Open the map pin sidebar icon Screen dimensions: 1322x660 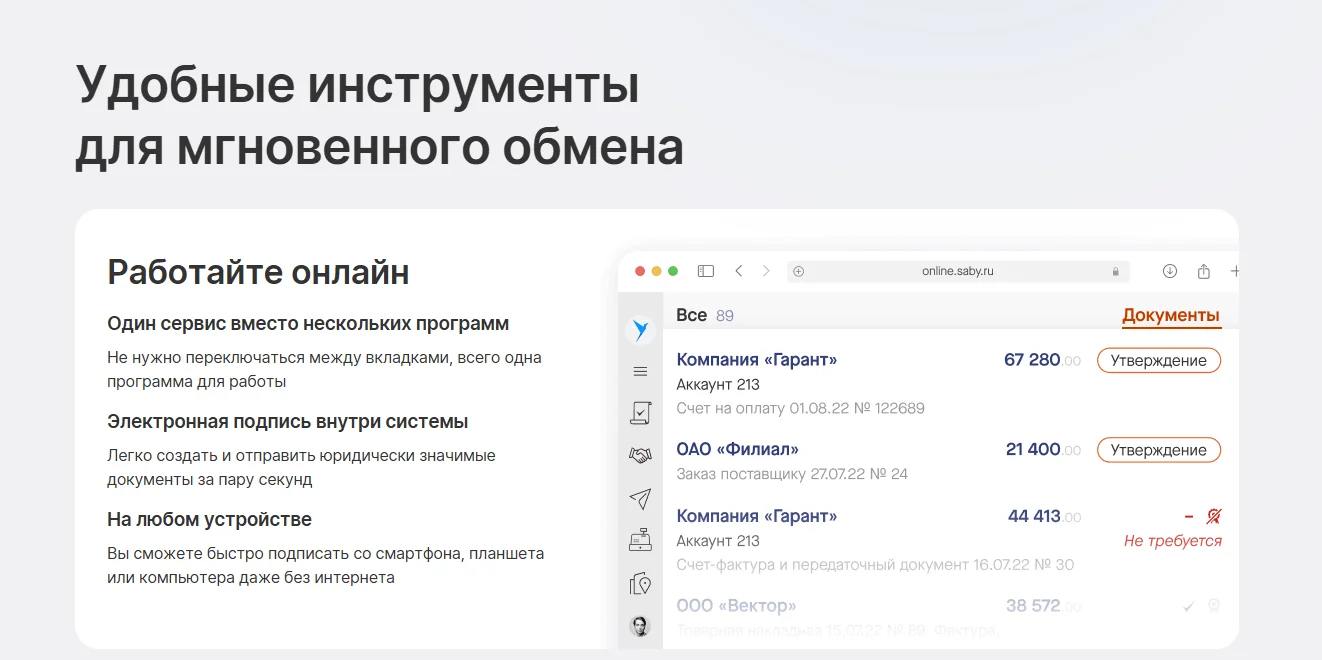[x=640, y=584]
